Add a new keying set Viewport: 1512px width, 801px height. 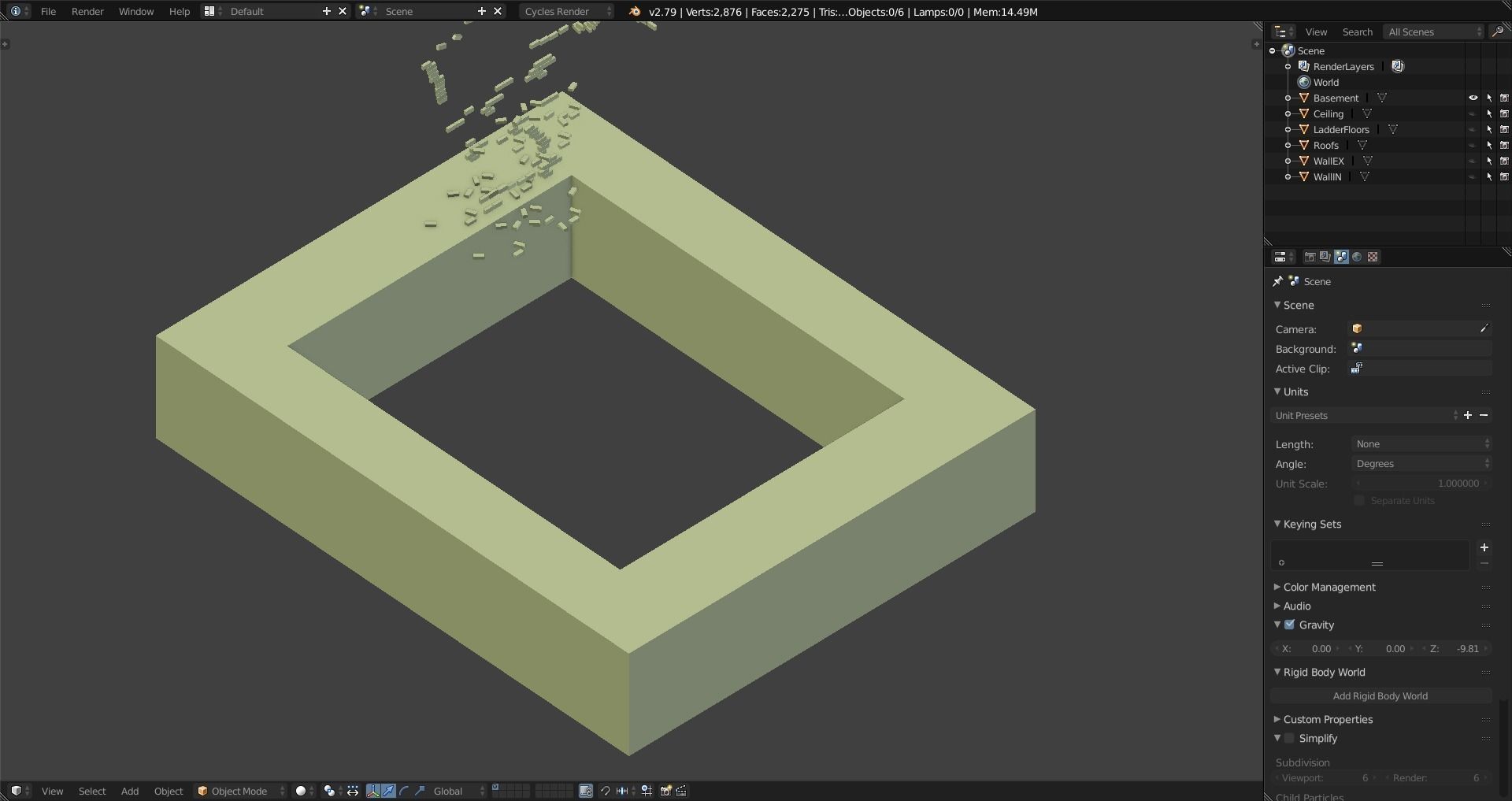(1484, 547)
